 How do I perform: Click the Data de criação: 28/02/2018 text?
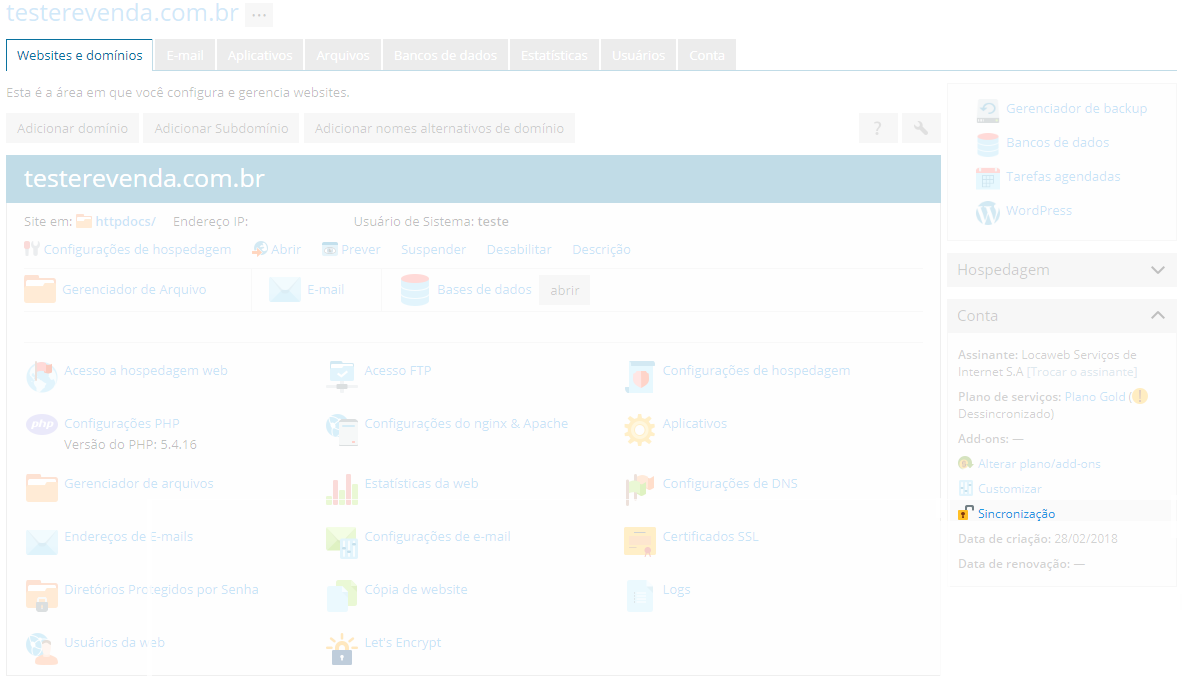click(x=1037, y=538)
